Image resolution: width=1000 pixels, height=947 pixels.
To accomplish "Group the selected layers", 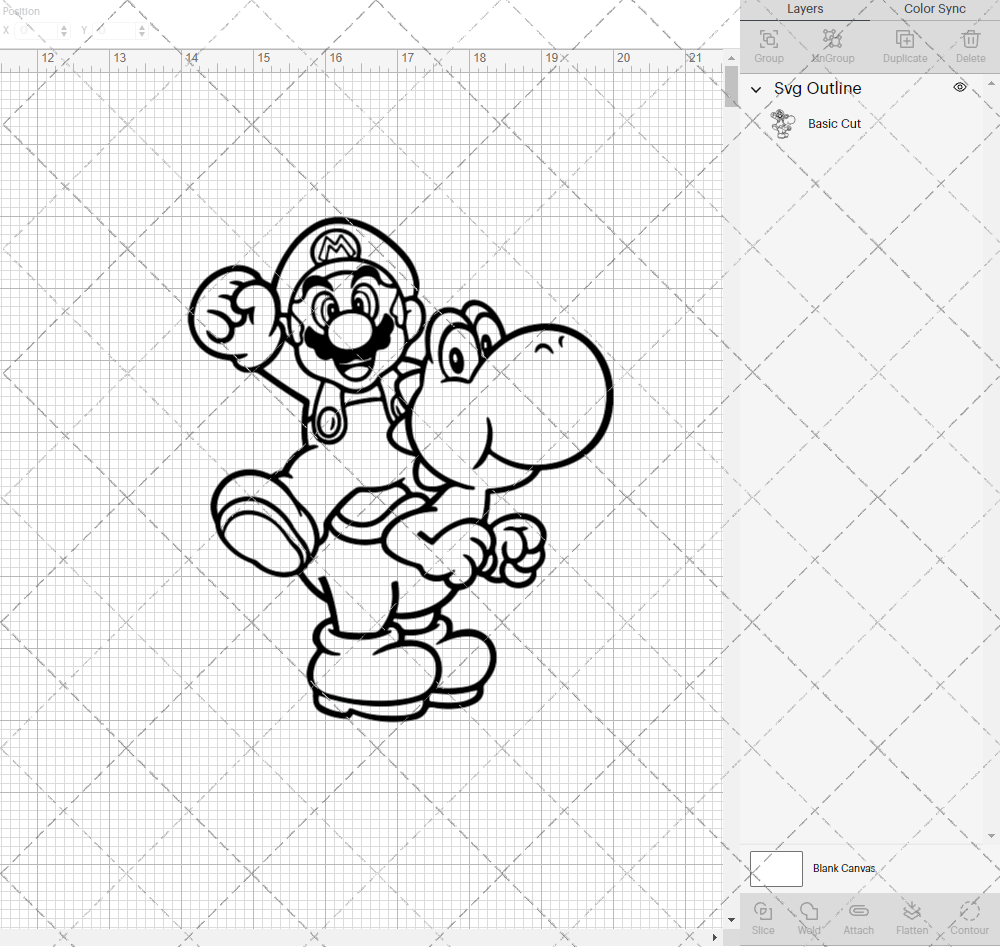I will (768, 45).
